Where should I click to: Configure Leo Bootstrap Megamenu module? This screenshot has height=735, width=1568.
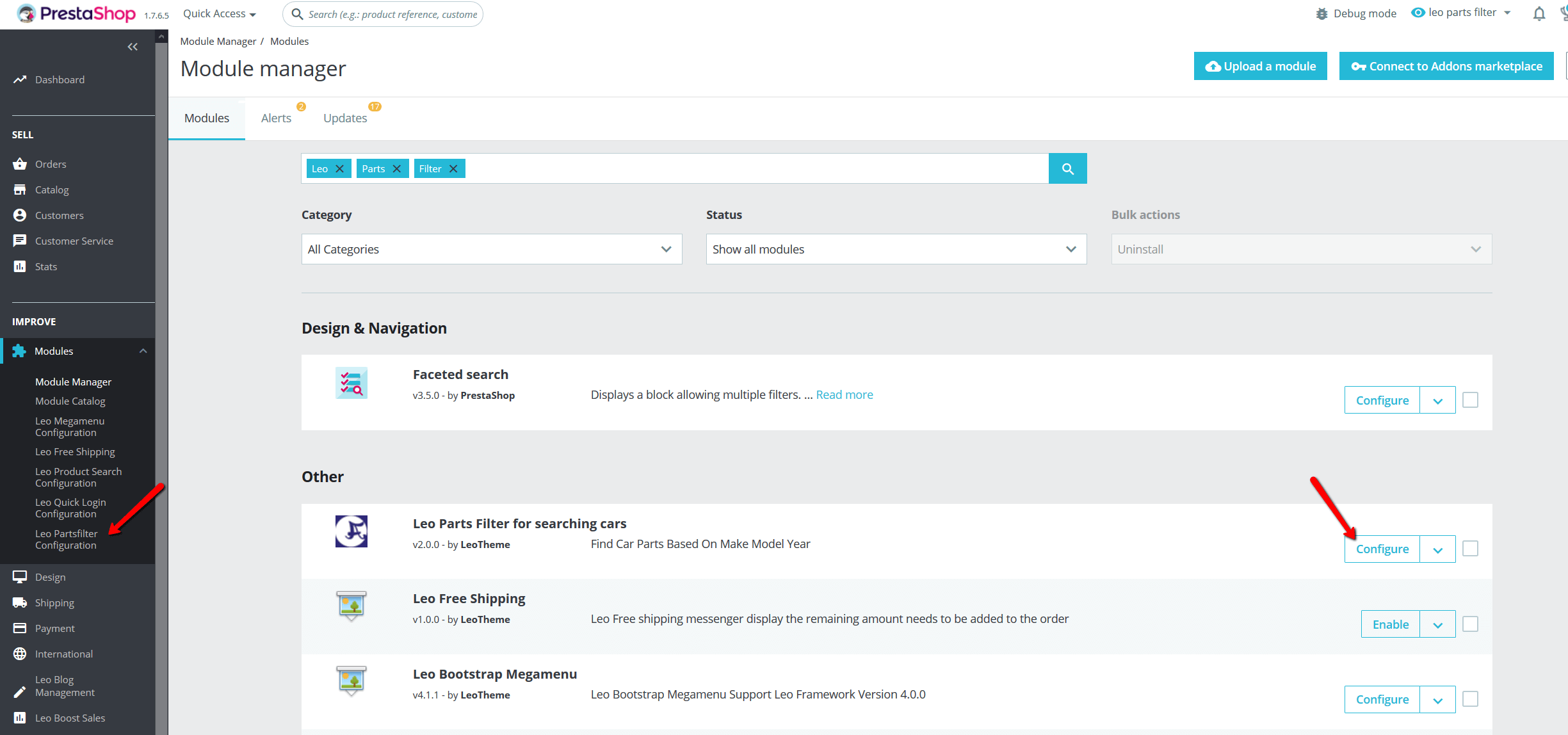[x=1382, y=699]
